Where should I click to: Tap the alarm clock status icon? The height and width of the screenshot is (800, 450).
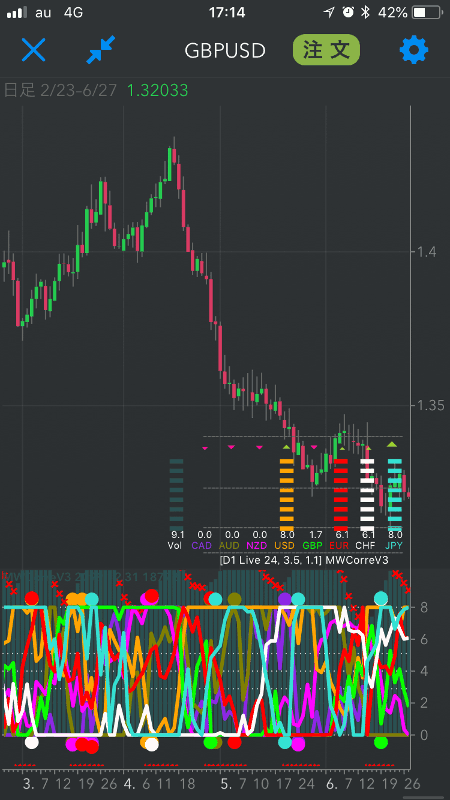(x=348, y=12)
